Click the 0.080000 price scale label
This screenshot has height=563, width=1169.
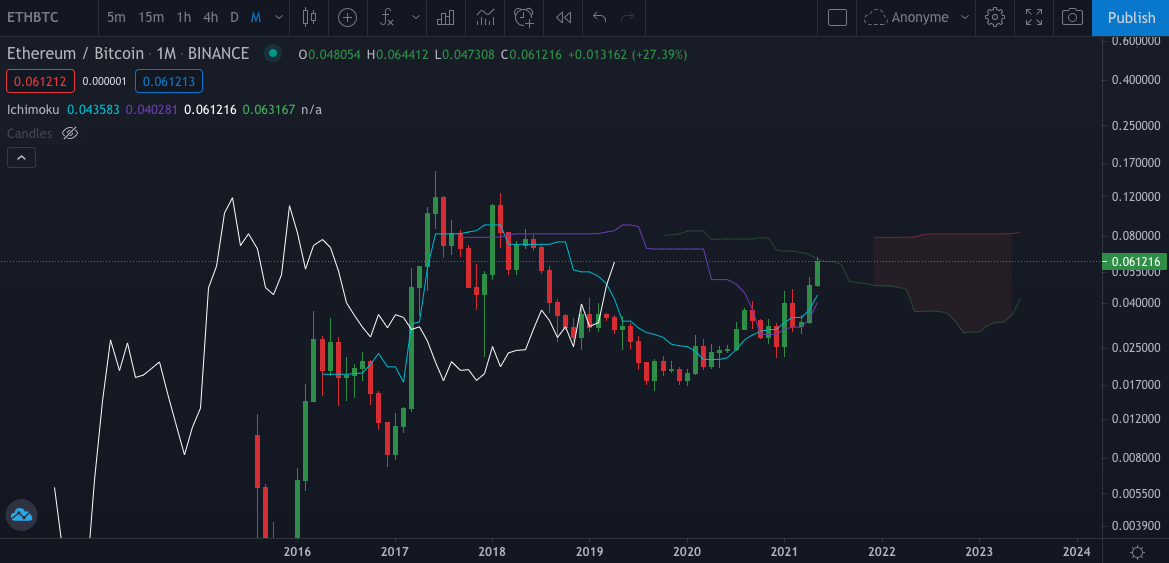[x=1136, y=236]
